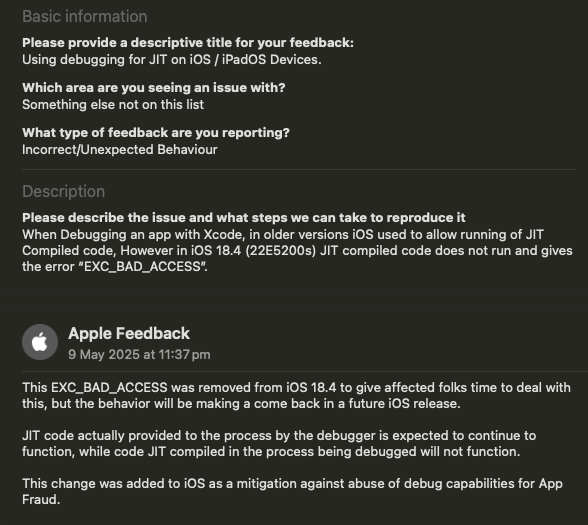Click the paragraph starting 'When Debugging an app'

(297, 250)
